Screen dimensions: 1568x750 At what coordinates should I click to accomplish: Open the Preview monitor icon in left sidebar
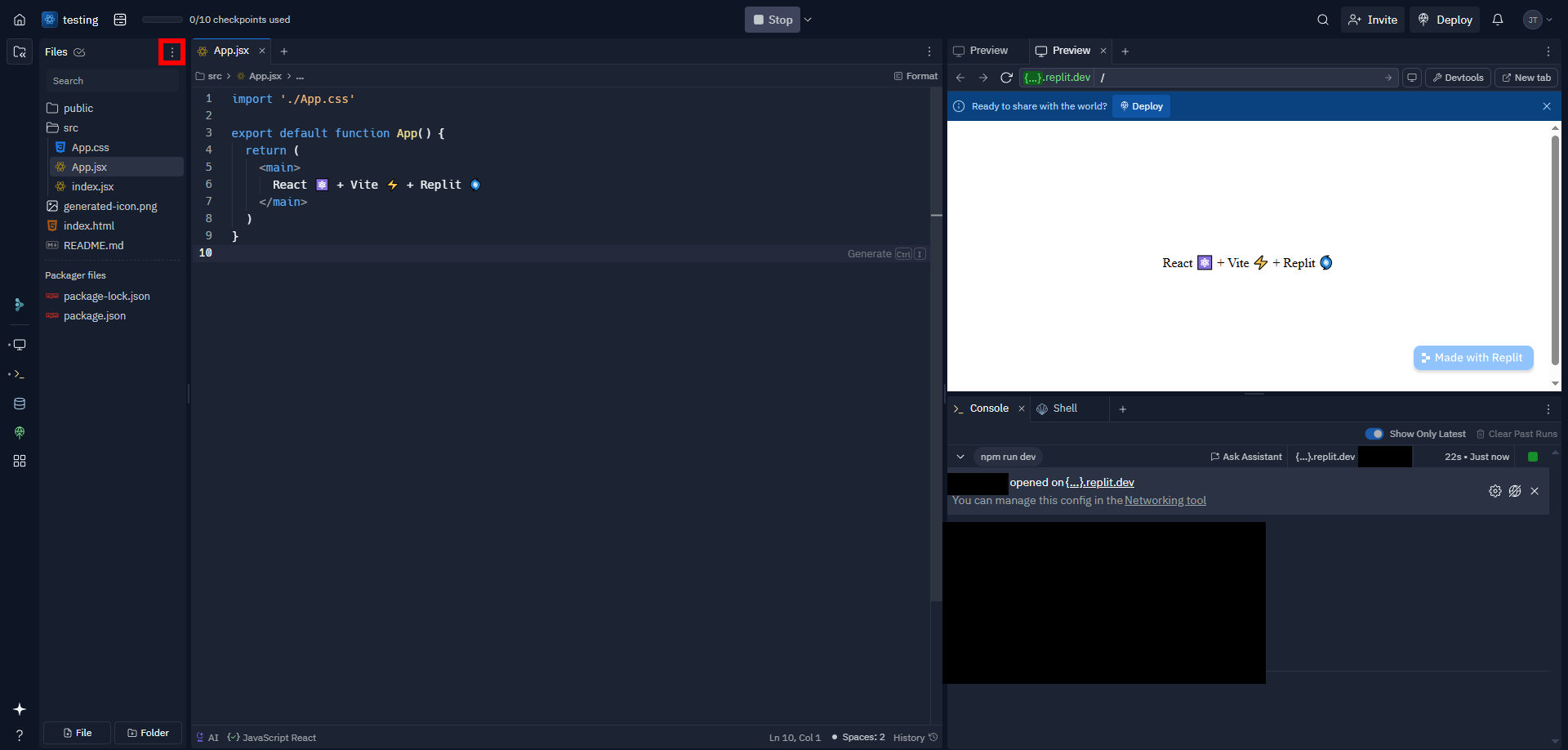point(20,345)
